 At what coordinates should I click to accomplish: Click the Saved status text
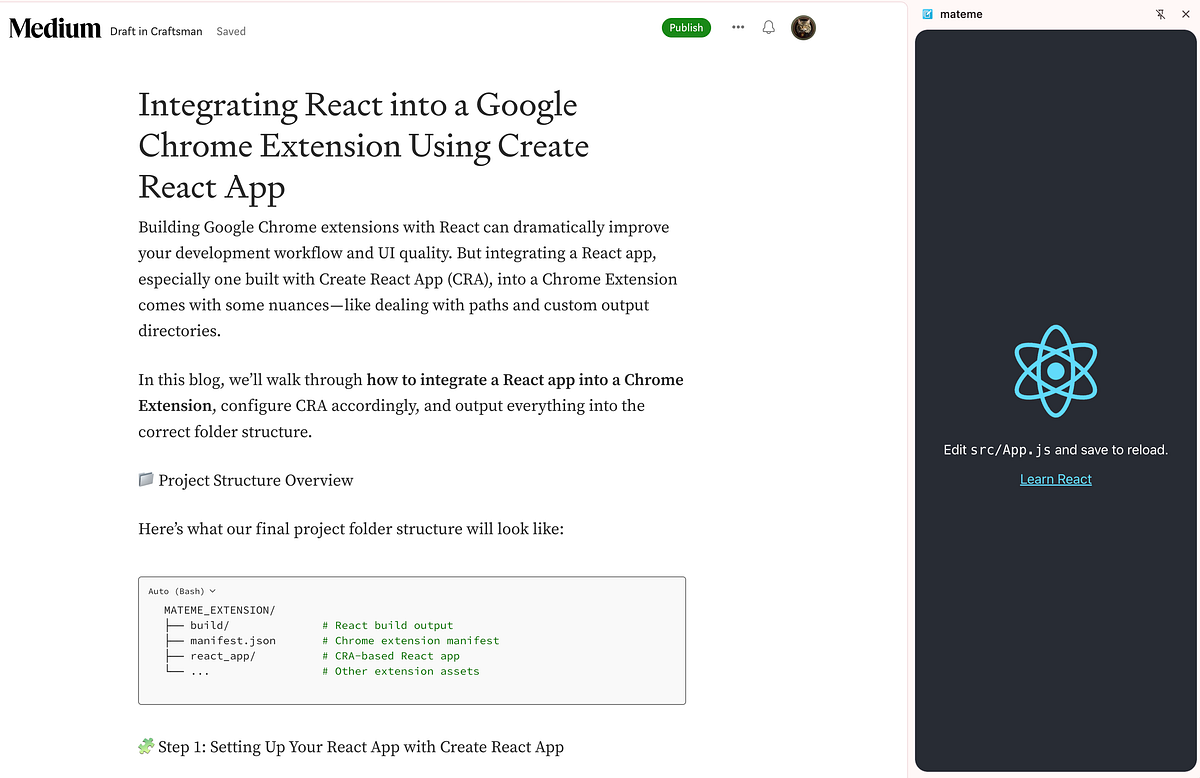tap(230, 31)
